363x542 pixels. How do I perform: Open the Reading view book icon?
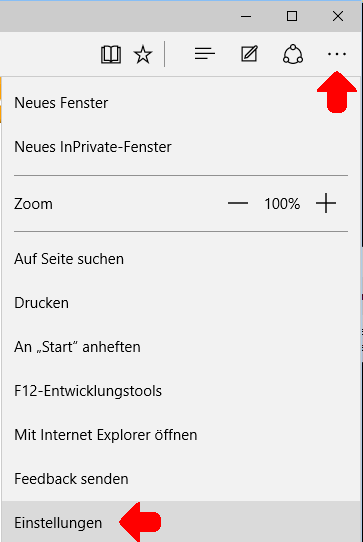click(x=111, y=54)
